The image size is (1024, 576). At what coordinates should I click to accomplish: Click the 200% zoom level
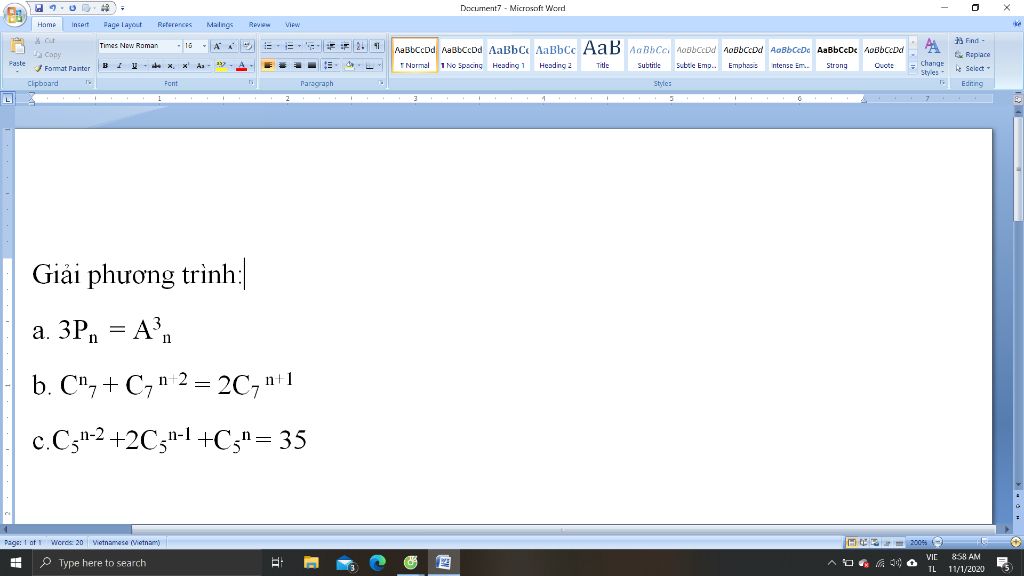[x=918, y=542]
